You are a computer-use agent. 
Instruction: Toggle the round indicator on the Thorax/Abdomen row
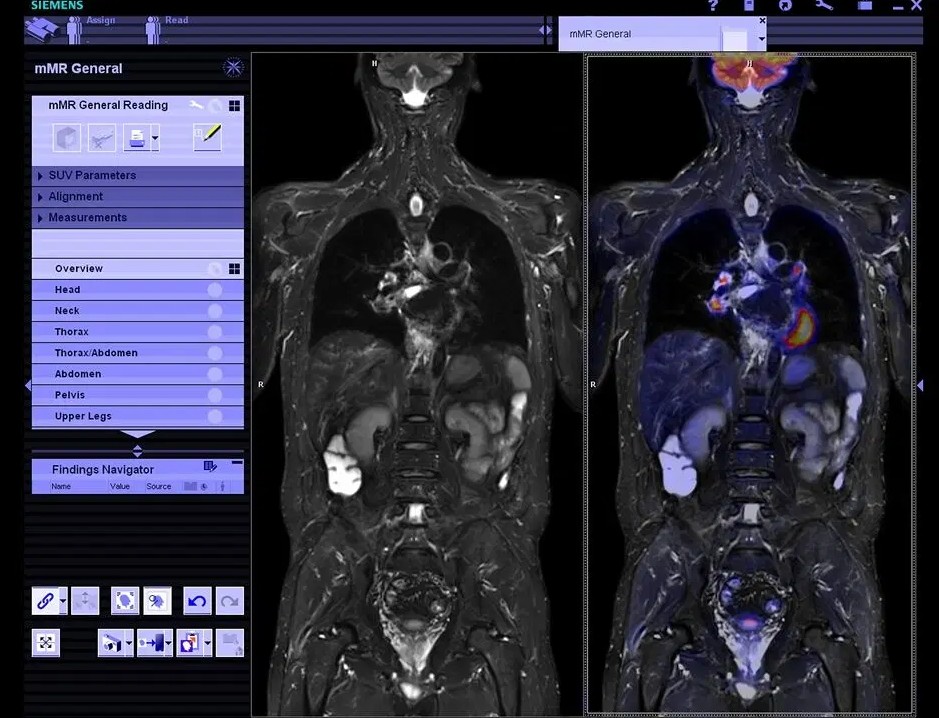pyautogui.click(x=214, y=353)
